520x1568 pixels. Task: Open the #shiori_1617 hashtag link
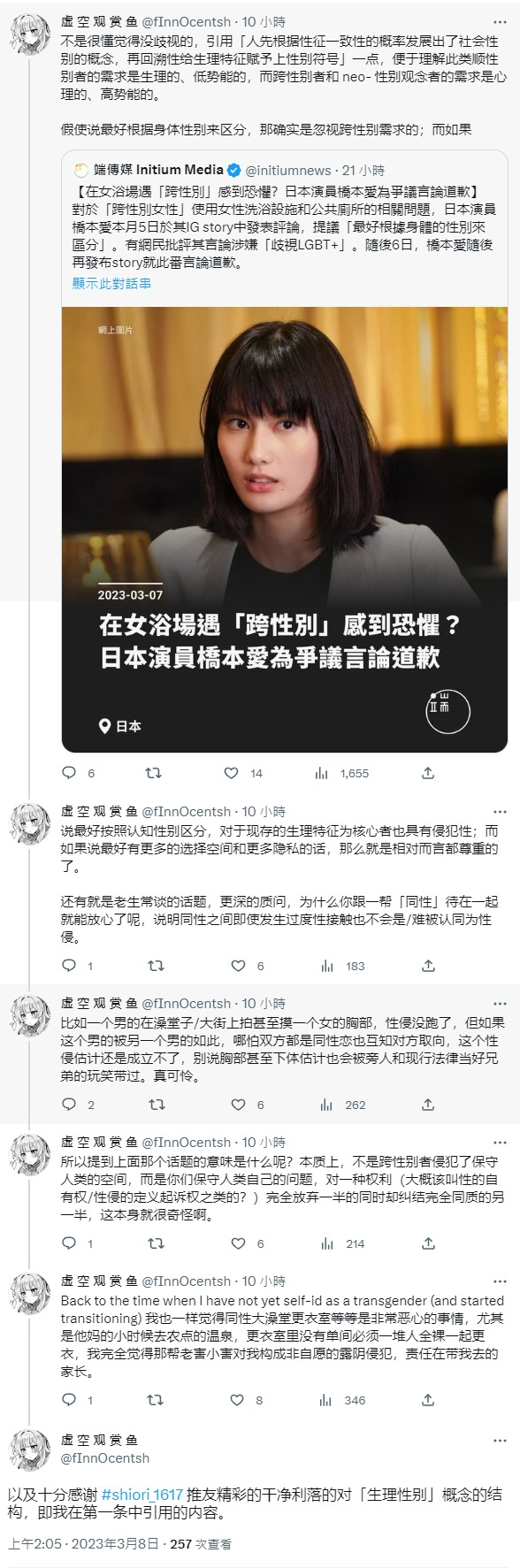coord(142,1494)
